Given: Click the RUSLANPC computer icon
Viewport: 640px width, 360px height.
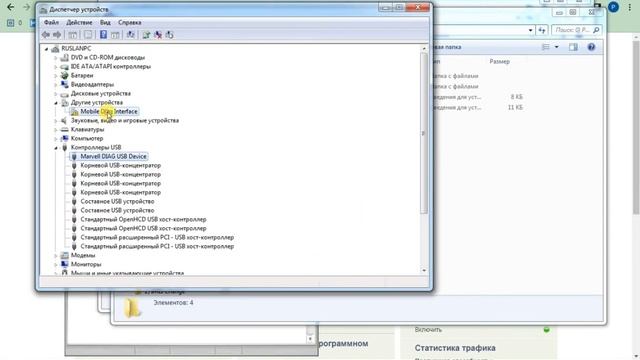Looking at the screenshot, I should [x=55, y=49].
